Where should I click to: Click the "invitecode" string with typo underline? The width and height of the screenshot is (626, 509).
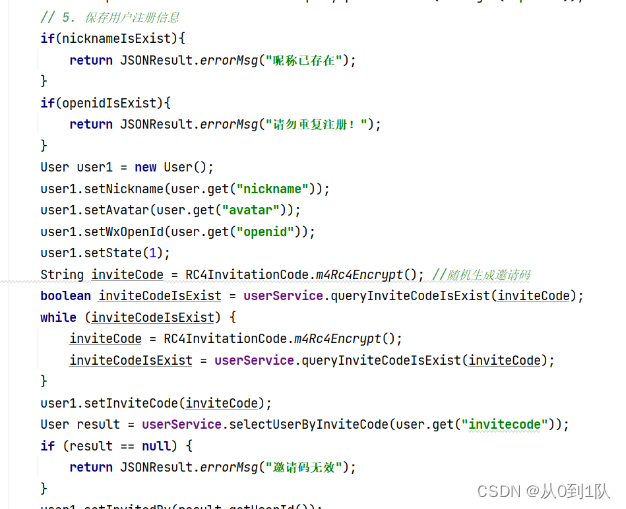pos(504,424)
